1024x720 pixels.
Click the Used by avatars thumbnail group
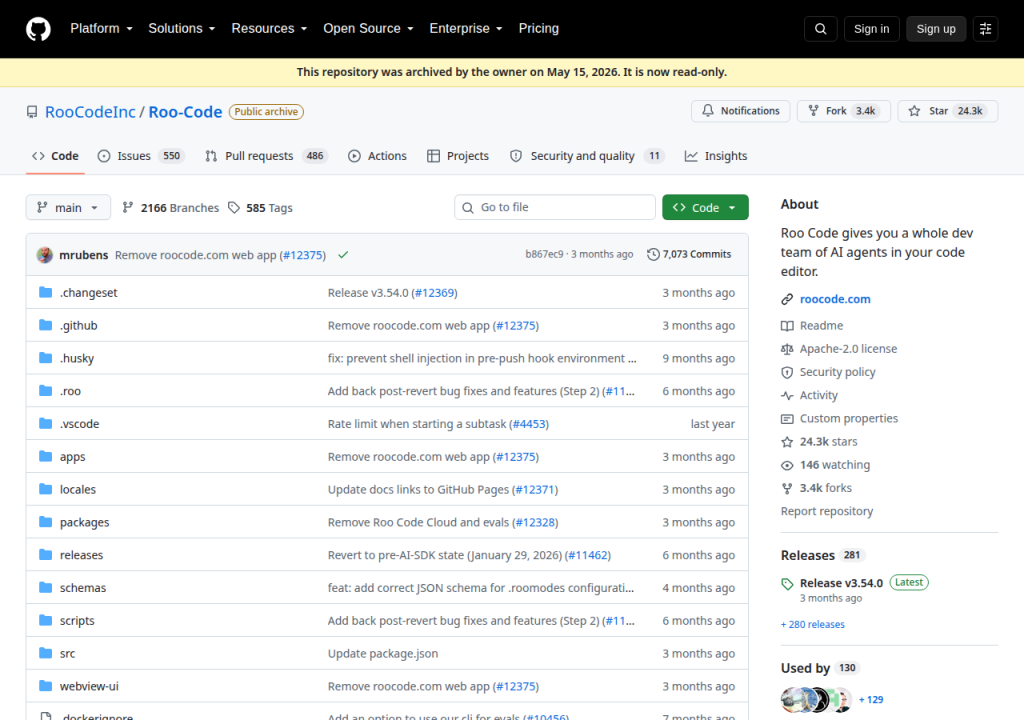(x=817, y=700)
